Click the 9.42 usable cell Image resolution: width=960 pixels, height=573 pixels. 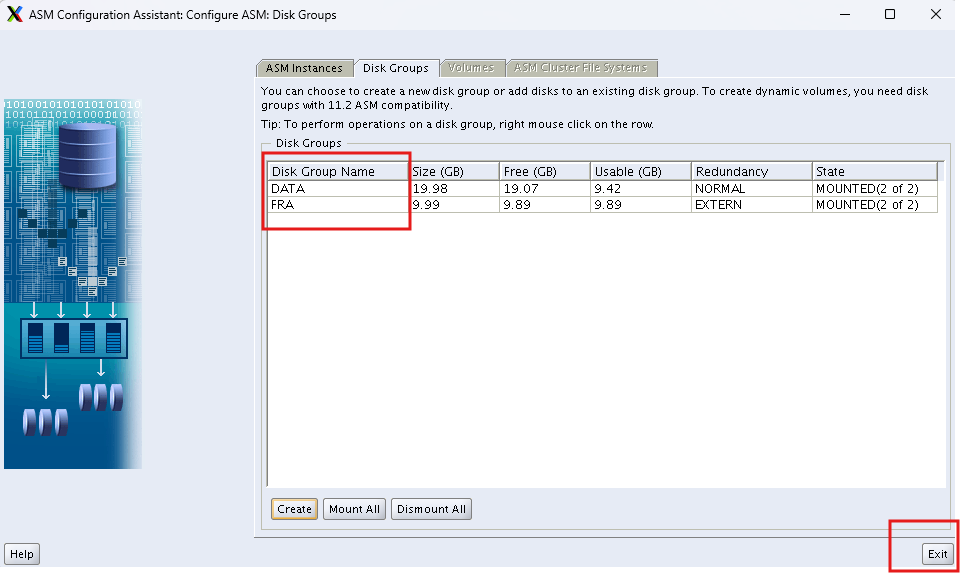tap(641, 189)
